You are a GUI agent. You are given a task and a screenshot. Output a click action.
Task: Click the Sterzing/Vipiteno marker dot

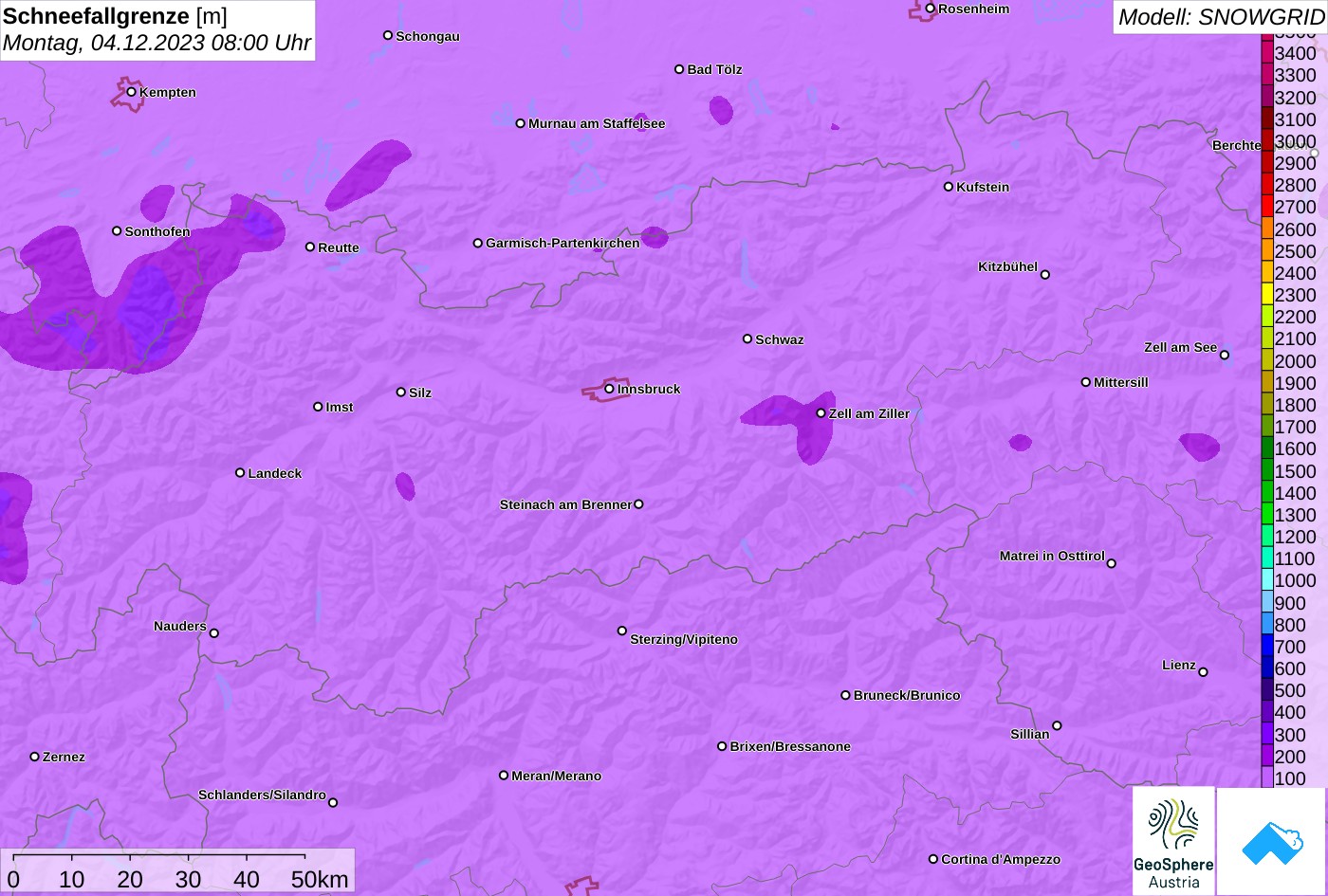(x=622, y=631)
